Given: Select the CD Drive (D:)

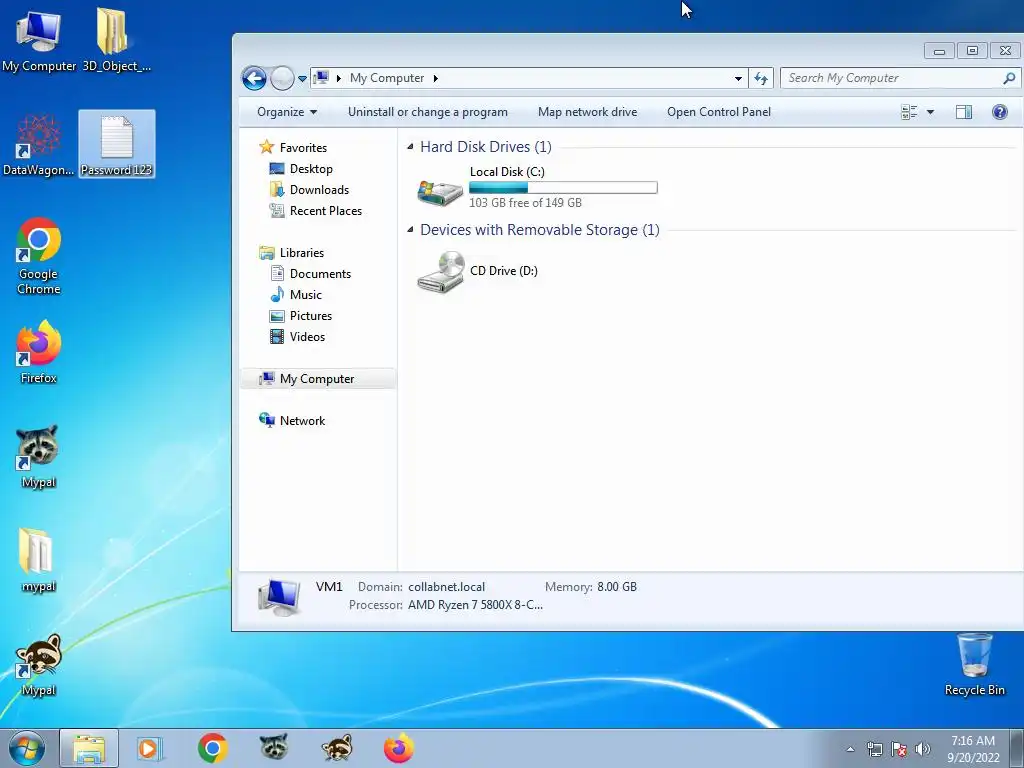Looking at the screenshot, I should 478,271.
